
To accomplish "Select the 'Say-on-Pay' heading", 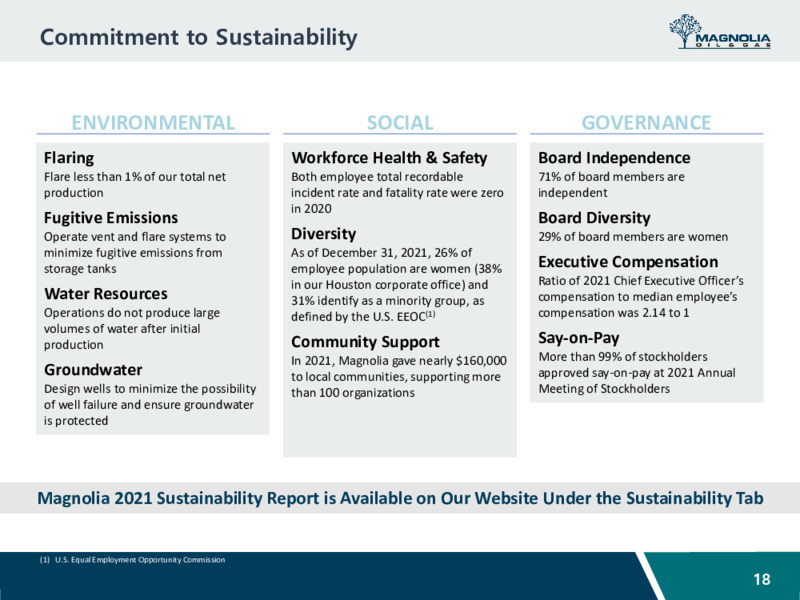I will point(579,338).
